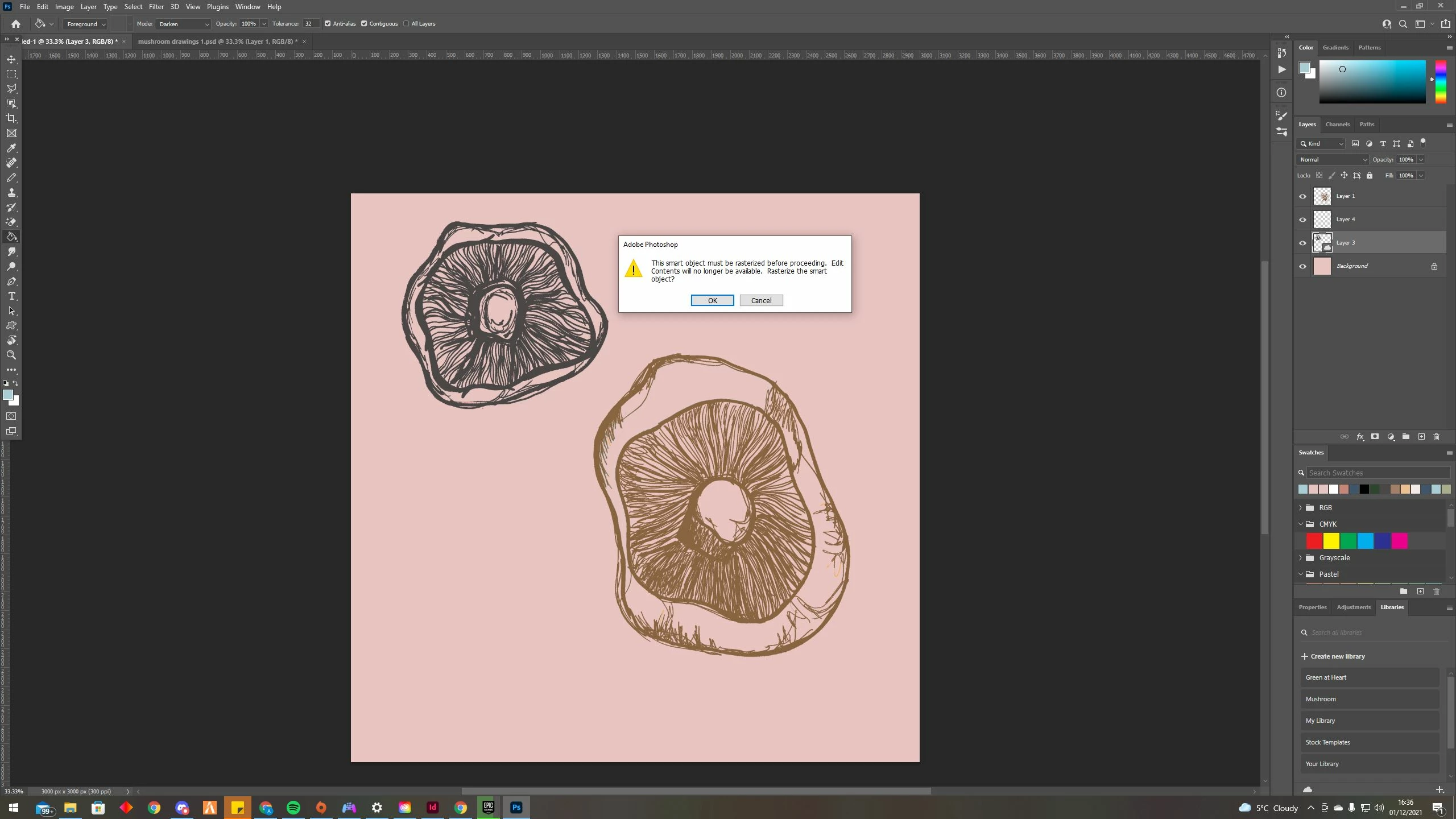Select the Zoom tool in toolbar
Viewport: 1456px width, 819px height.
click(x=11, y=355)
